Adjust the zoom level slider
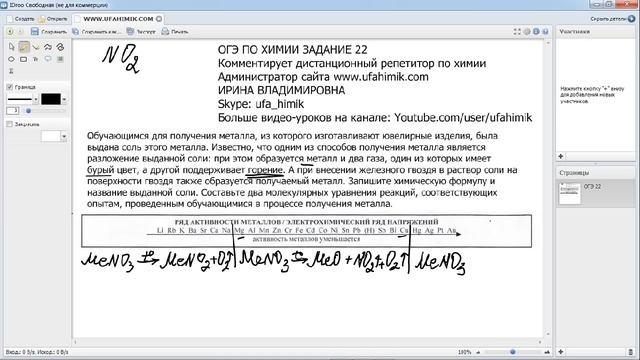640x360 pixels. click(x=513, y=352)
